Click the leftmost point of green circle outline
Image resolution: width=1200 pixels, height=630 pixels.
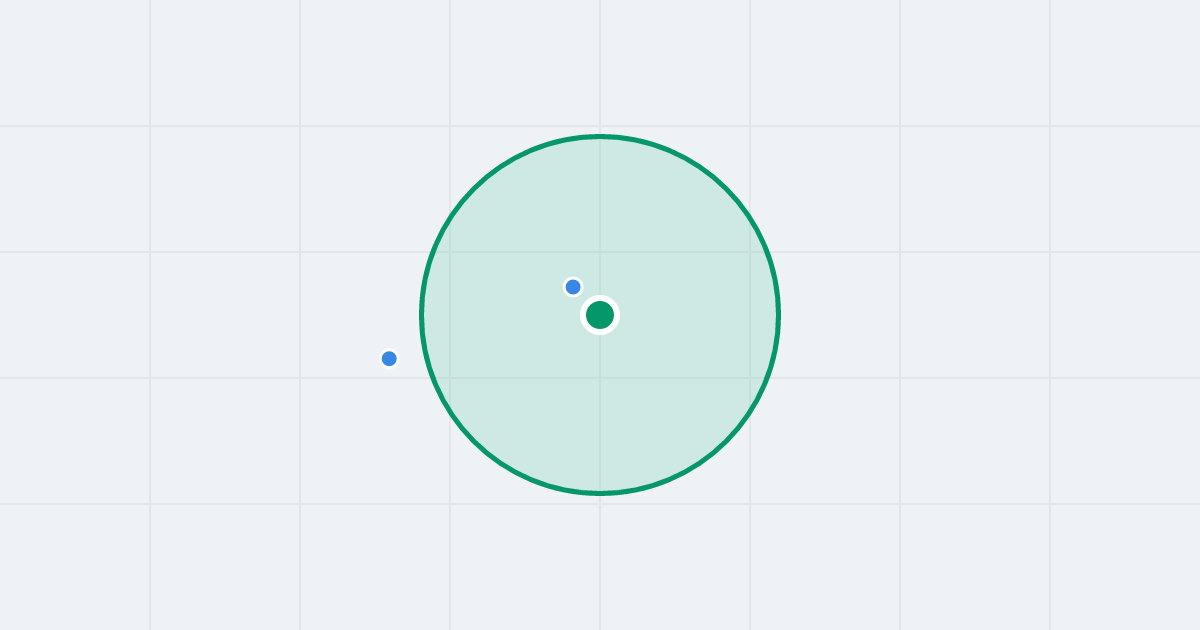pyautogui.click(x=421, y=315)
